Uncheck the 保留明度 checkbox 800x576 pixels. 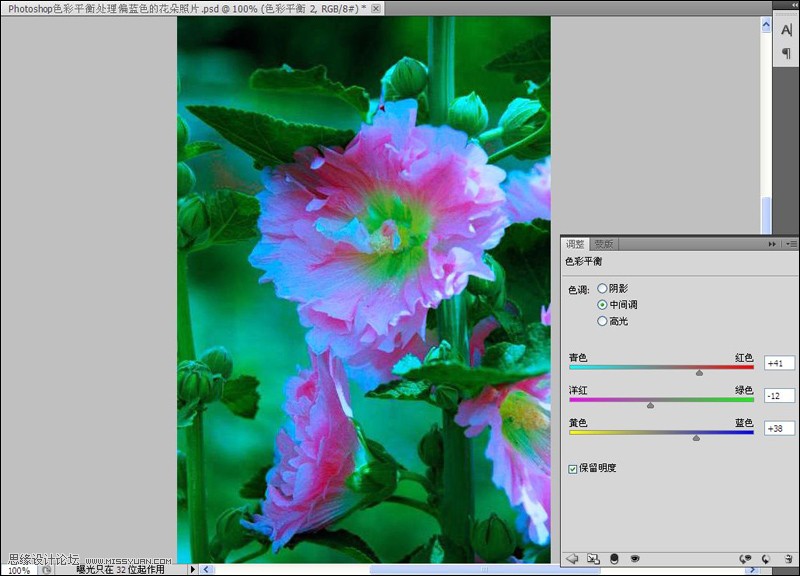573,466
